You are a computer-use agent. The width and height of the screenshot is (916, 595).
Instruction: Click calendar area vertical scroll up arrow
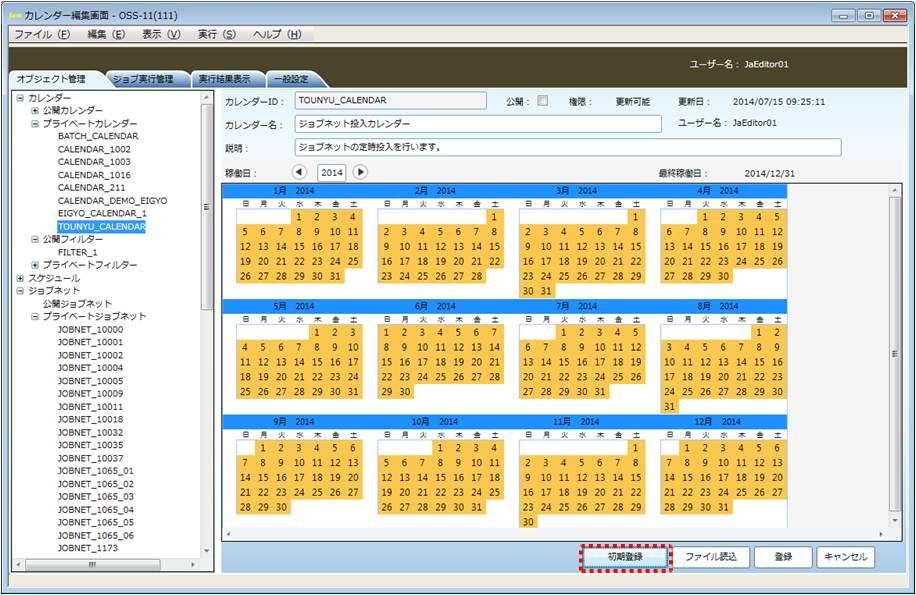coord(895,191)
